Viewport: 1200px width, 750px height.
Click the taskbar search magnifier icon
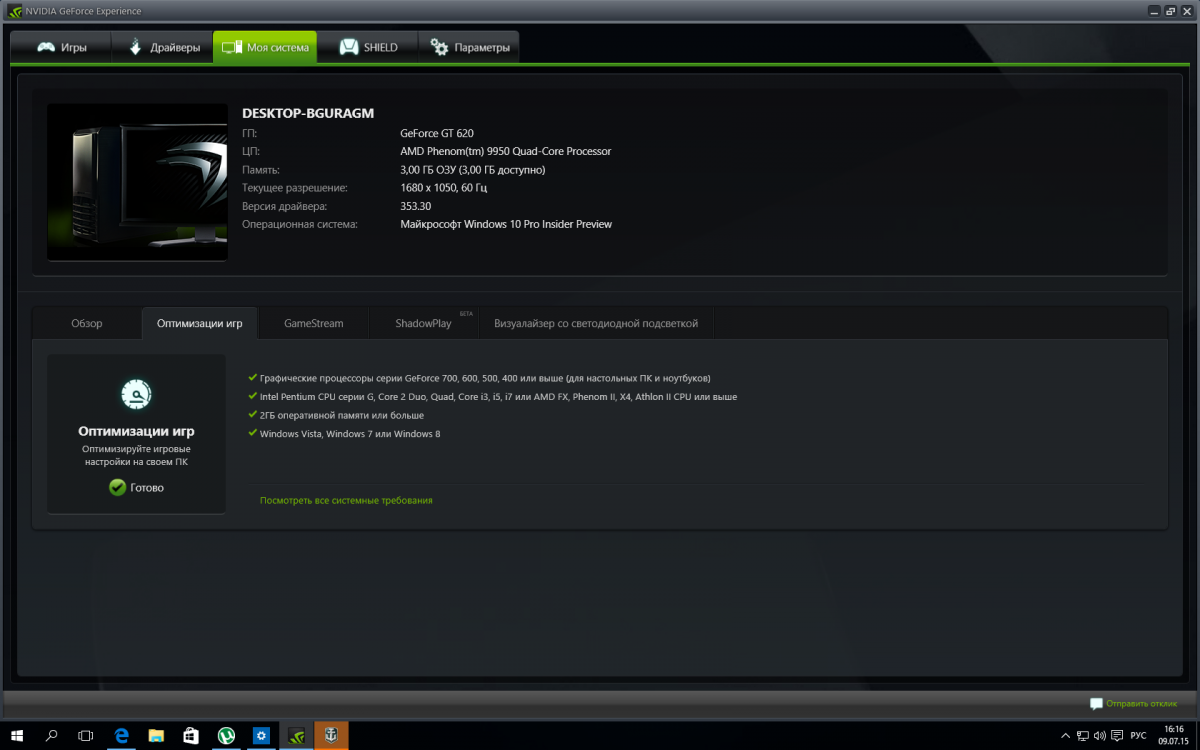click(x=52, y=735)
